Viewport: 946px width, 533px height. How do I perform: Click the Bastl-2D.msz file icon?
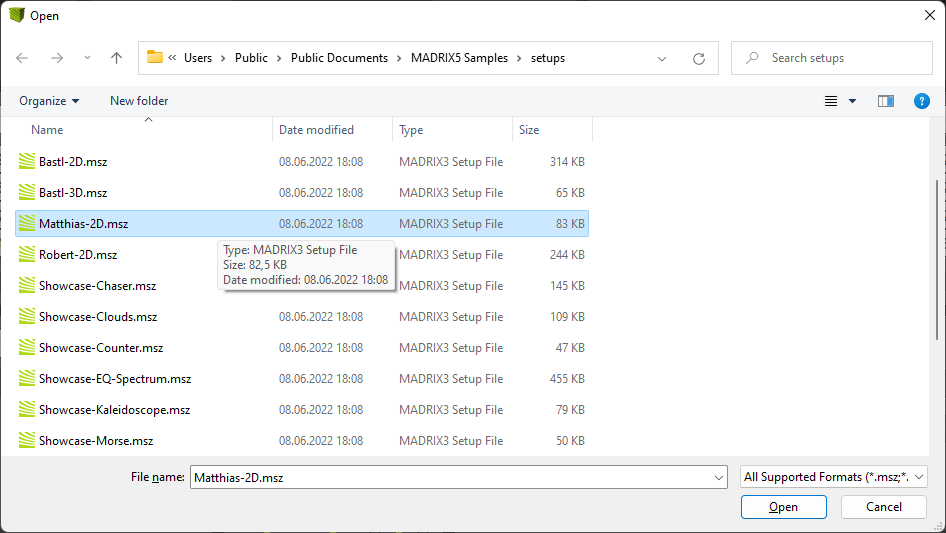pyautogui.click(x=27, y=161)
